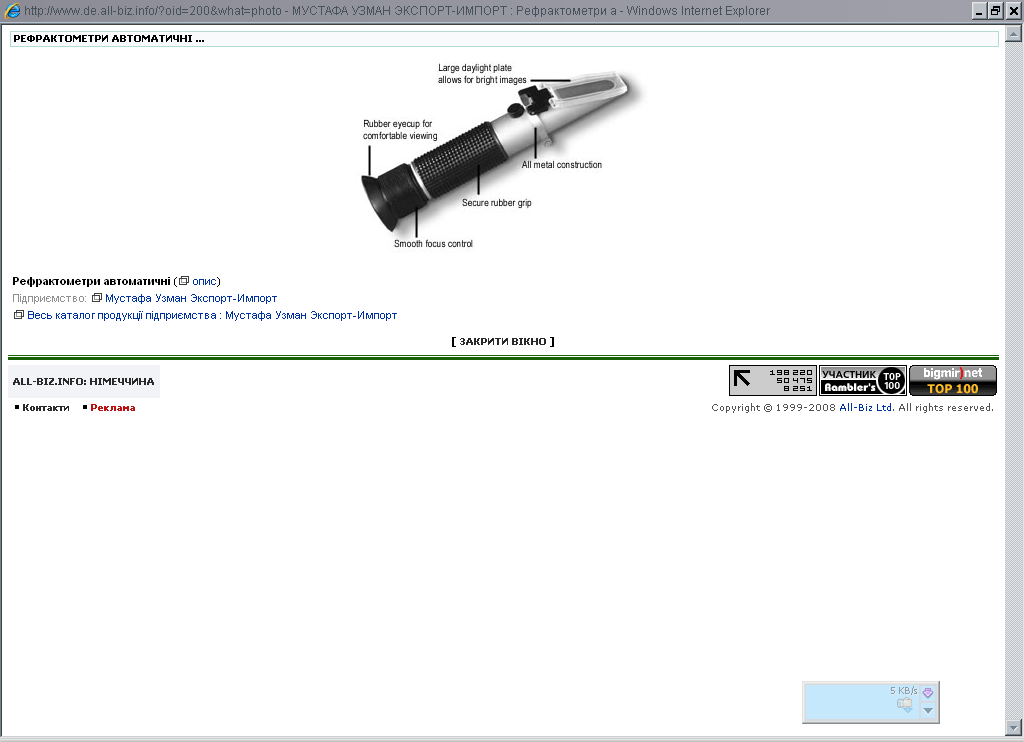Click popup icon before 'Весь каталог продукції'
The image size is (1024, 742).
pos(19,315)
